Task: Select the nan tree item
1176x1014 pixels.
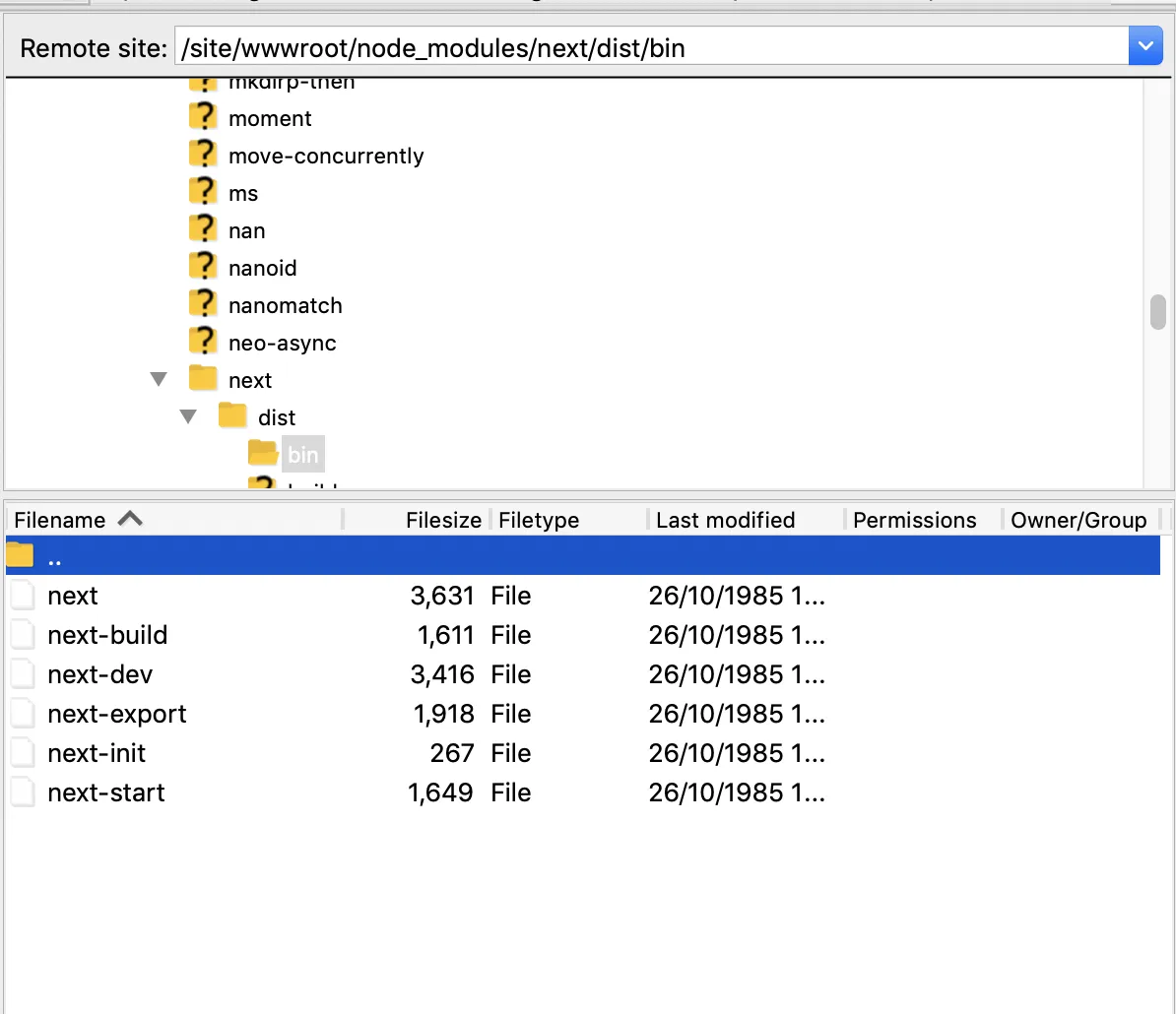Action: (x=247, y=230)
